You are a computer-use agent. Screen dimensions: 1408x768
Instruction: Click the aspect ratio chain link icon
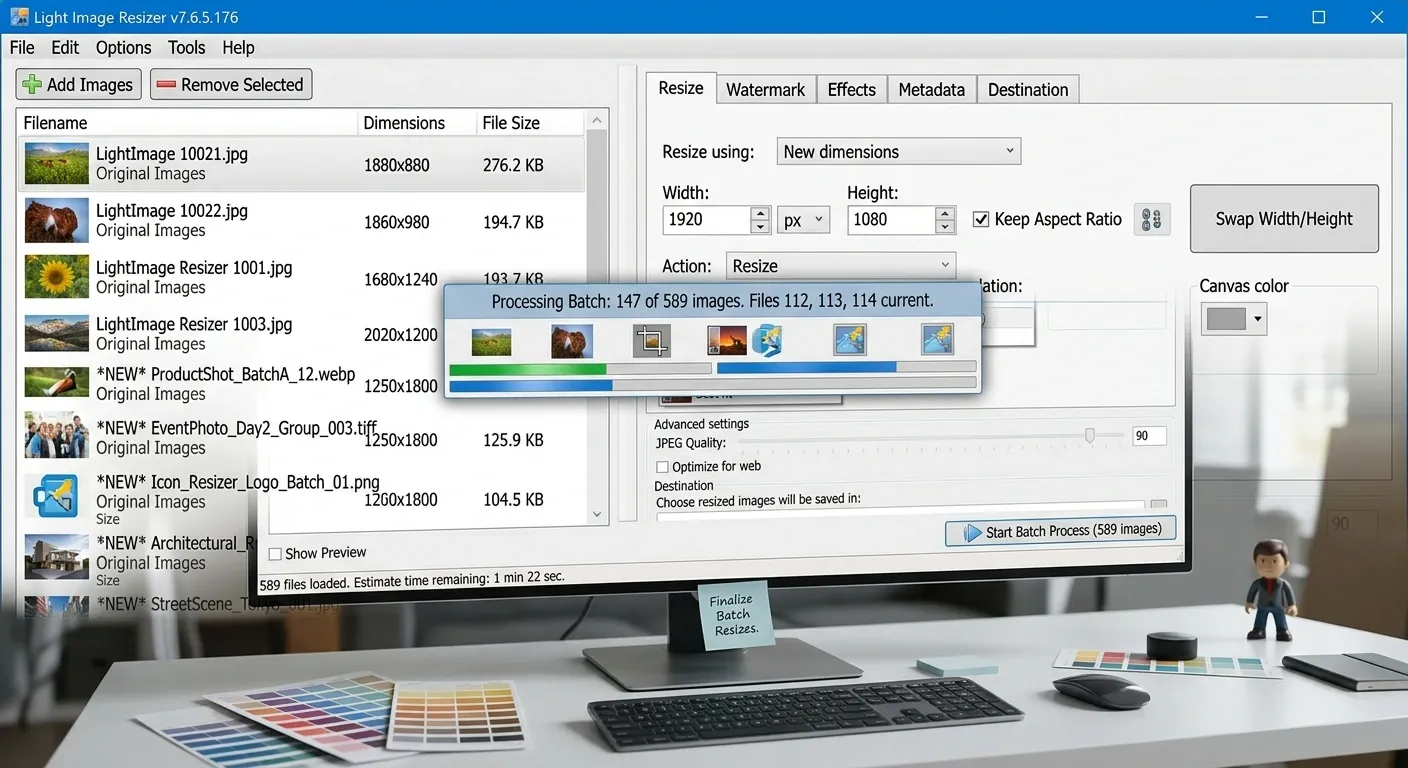(1152, 219)
